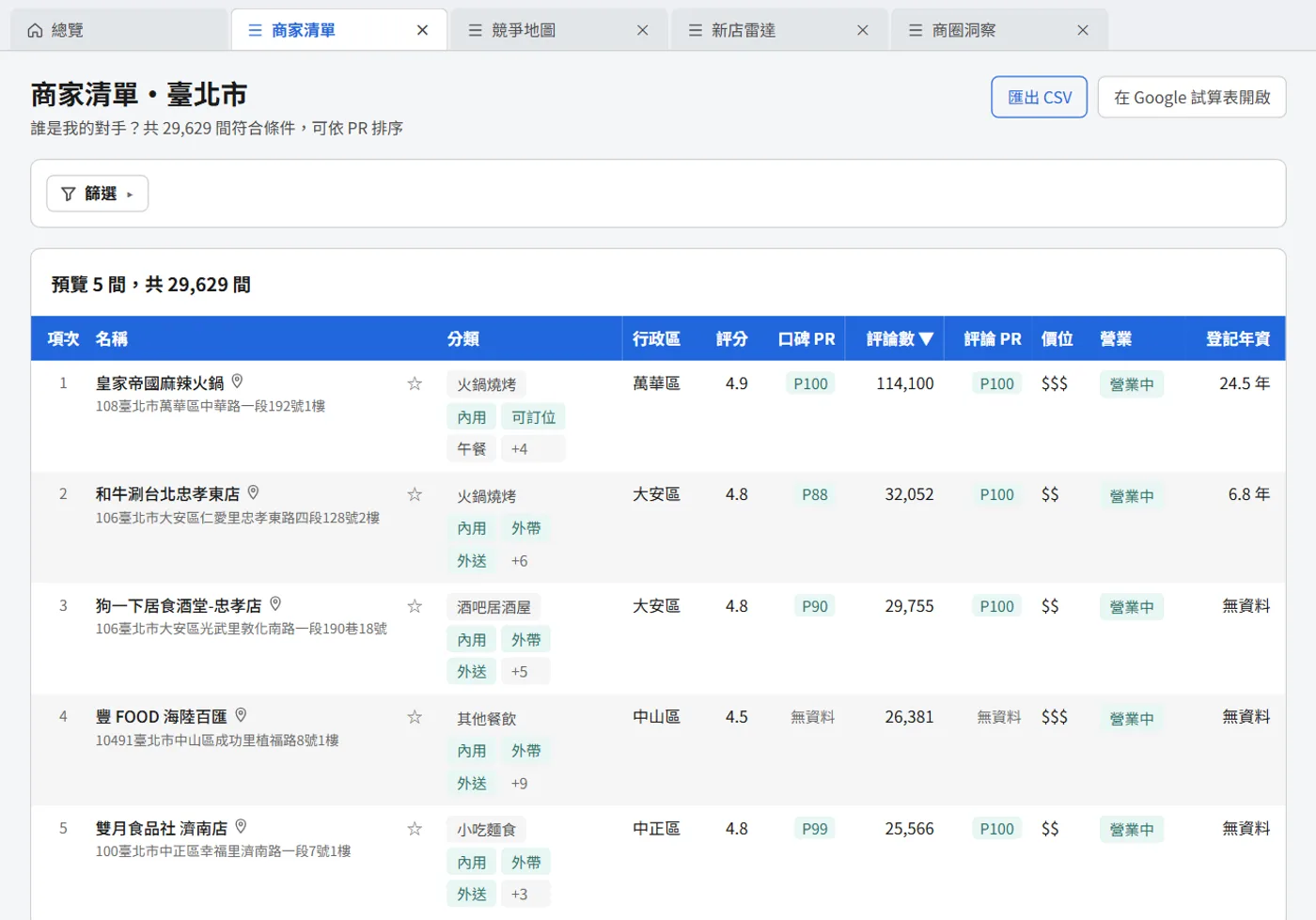
Task: Click the 24.5 年 registration value
Action: (x=1245, y=383)
